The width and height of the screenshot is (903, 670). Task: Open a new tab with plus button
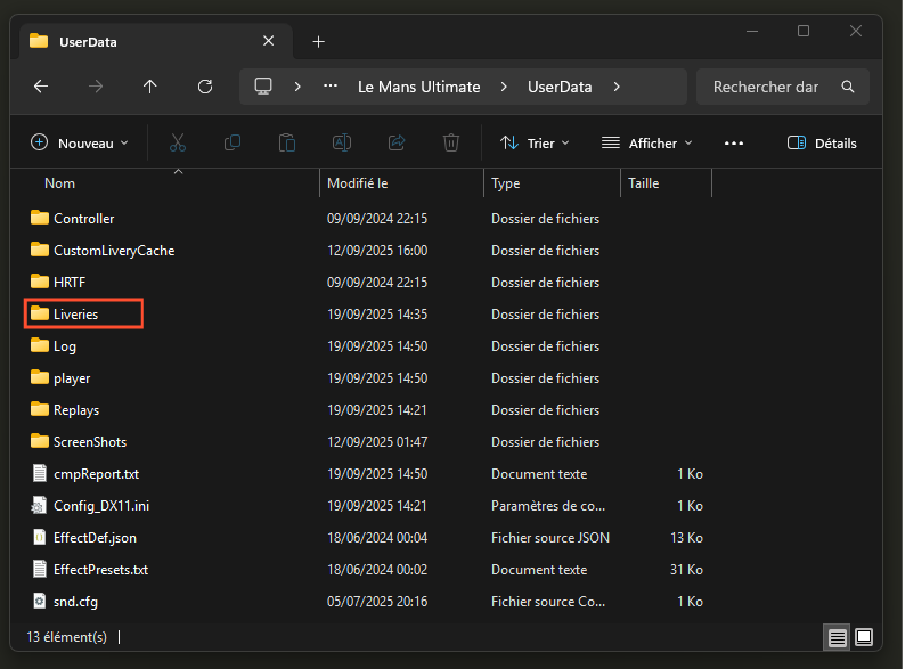[x=318, y=41]
